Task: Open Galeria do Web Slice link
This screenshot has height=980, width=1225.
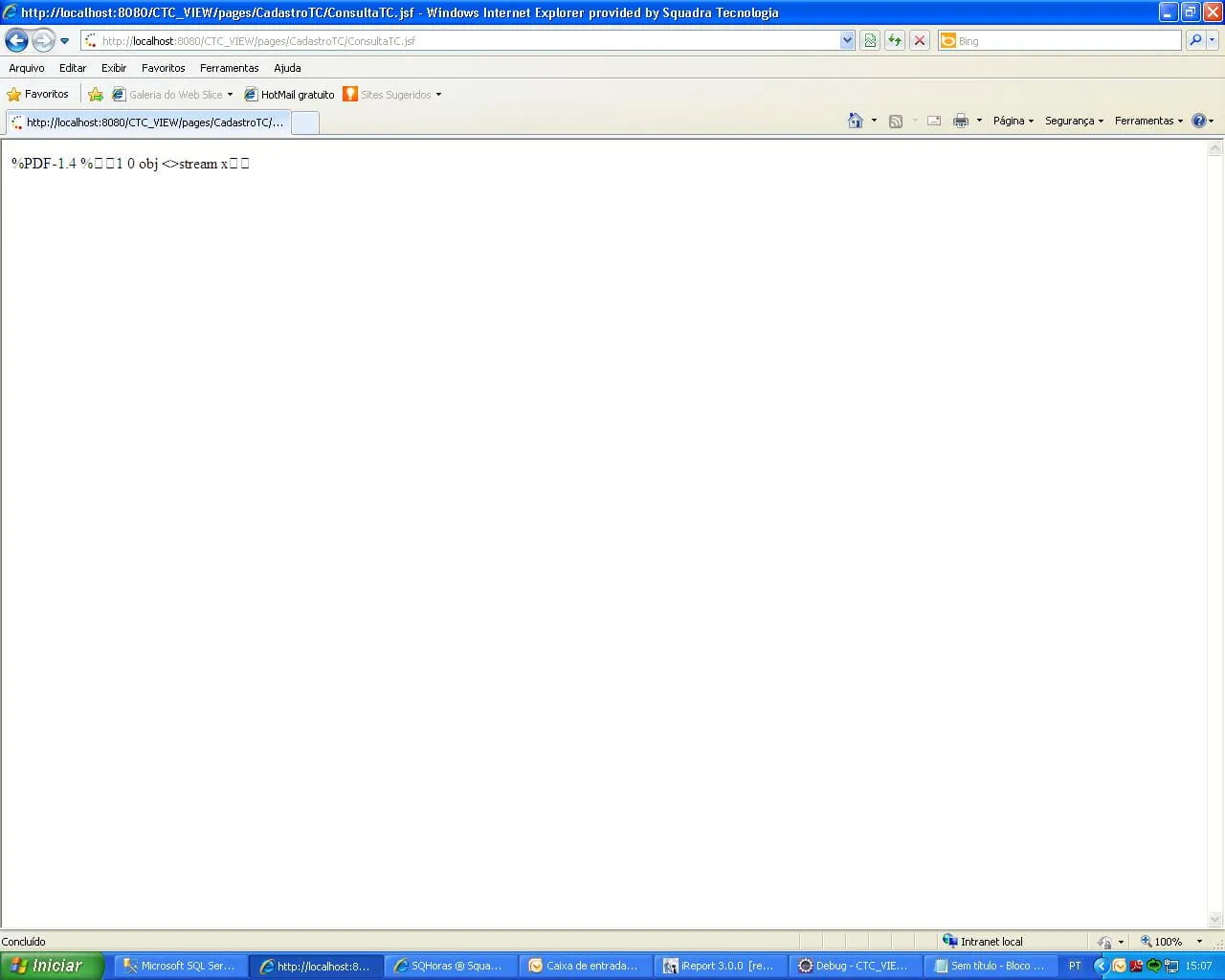Action: click(167, 95)
